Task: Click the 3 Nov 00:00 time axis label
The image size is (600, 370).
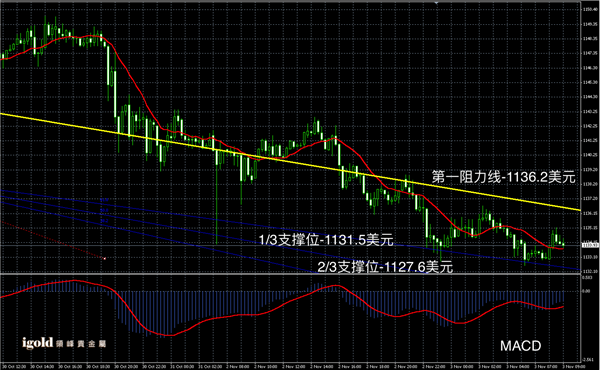Action: point(461,367)
